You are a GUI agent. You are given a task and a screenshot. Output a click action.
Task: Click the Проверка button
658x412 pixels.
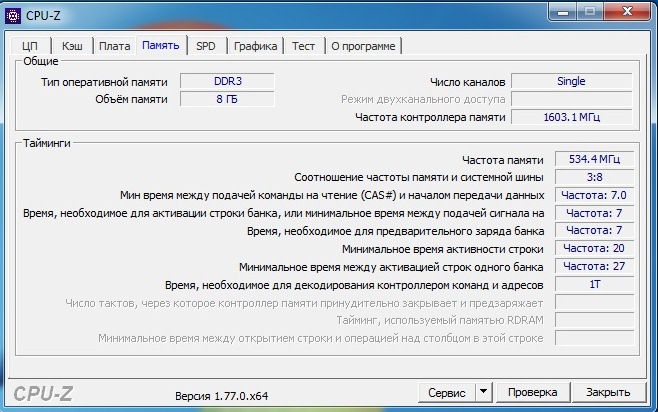pos(533,392)
